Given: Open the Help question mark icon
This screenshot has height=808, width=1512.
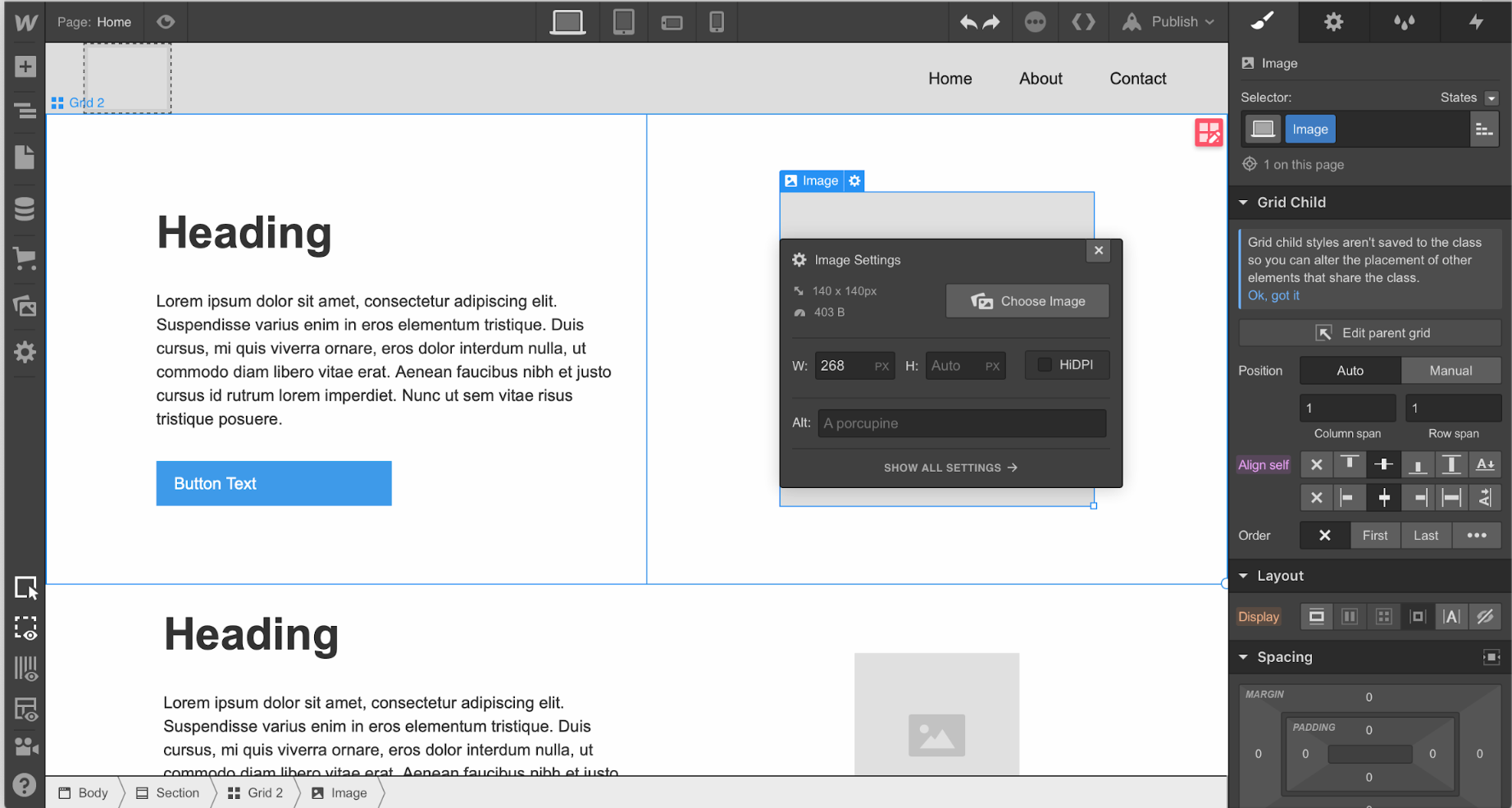Looking at the screenshot, I should click(x=25, y=785).
